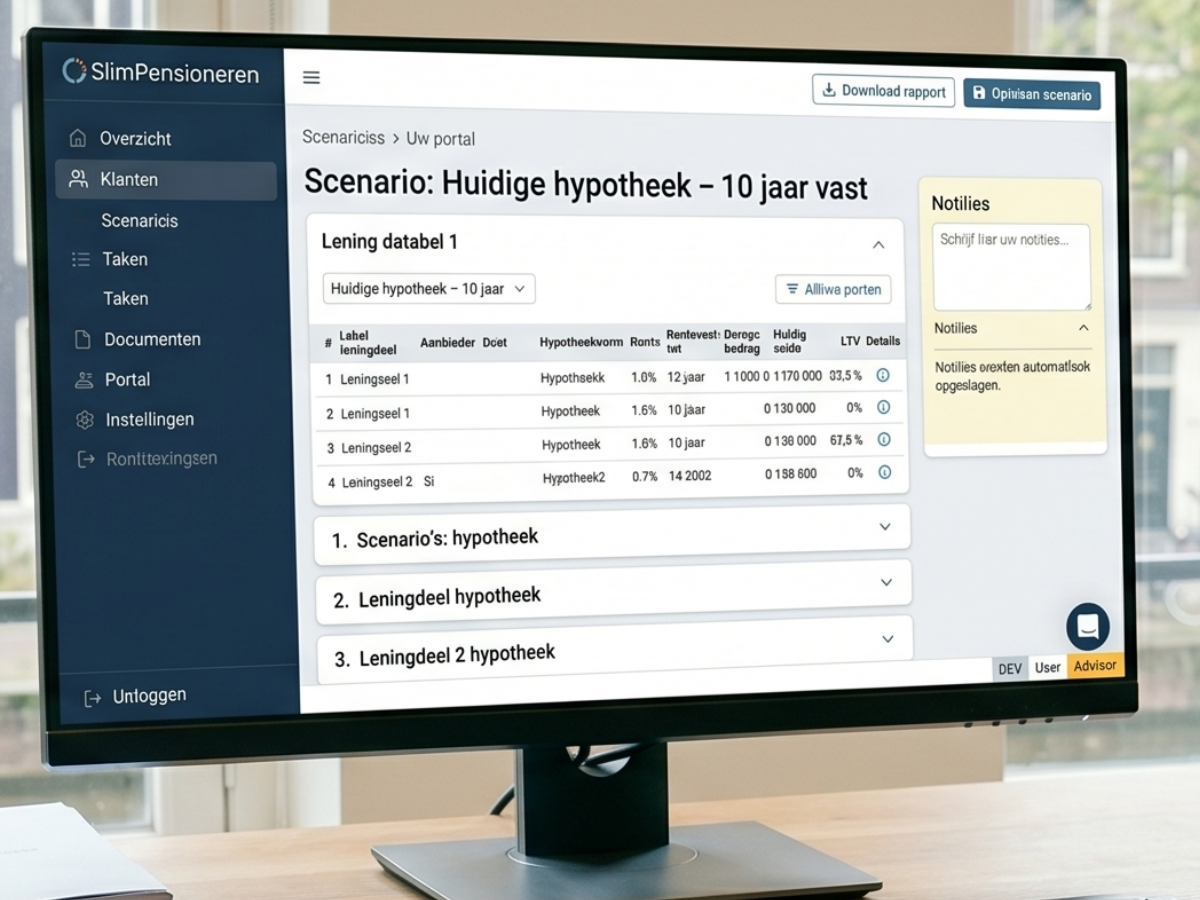The height and width of the screenshot is (900, 1200).
Task: Click the Overzicht home icon
Action: pos(77,138)
